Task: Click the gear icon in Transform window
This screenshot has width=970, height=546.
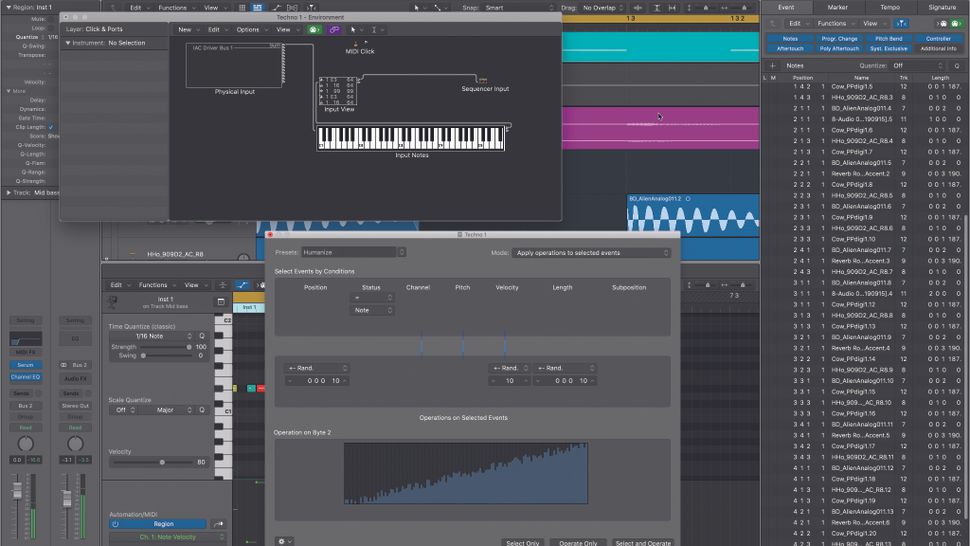Action: pos(282,541)
